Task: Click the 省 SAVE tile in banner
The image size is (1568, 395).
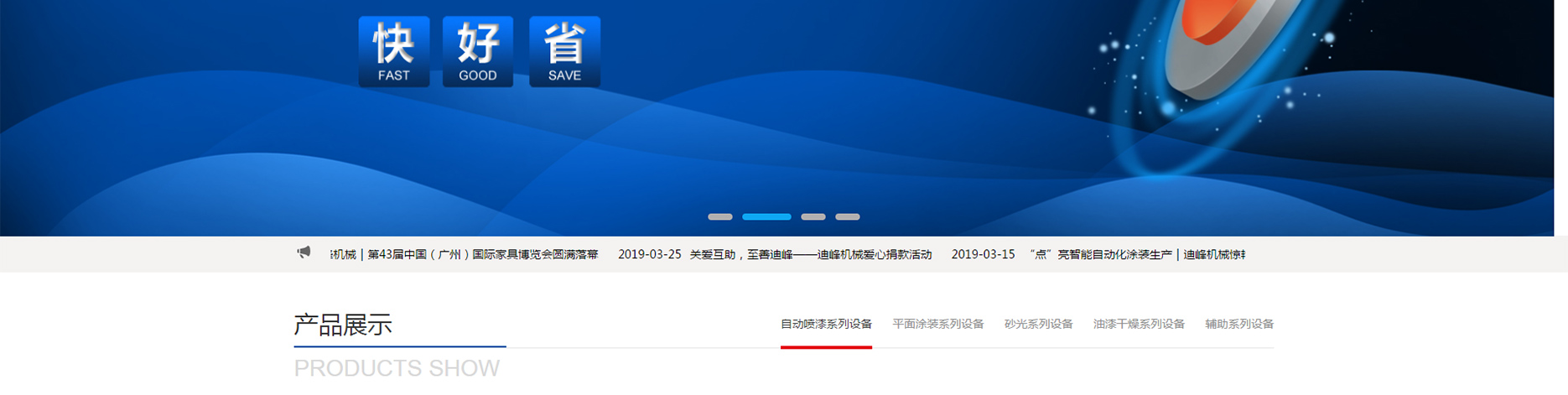Action: coord(564,52)
